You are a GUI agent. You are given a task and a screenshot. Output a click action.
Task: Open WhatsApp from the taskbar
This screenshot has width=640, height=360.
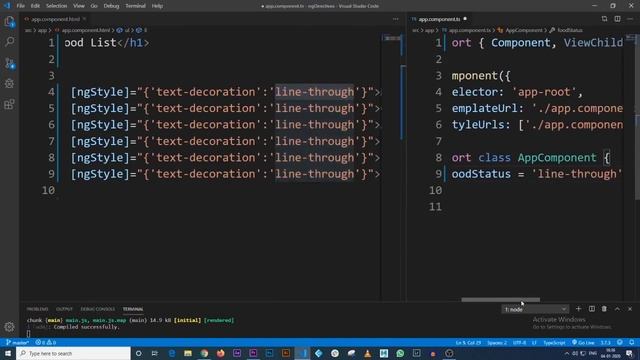tap(400, 353)
